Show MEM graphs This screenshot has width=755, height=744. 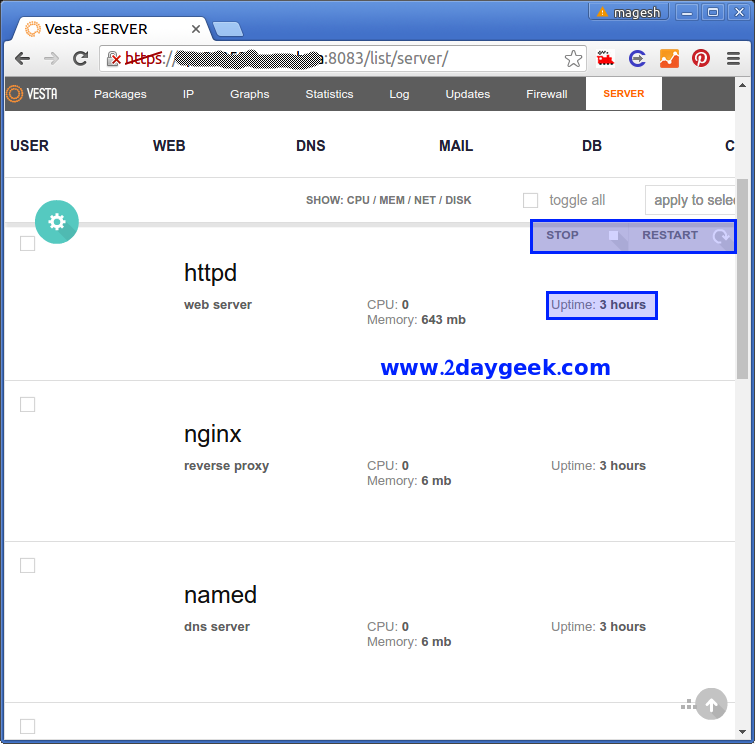[392, 200]
